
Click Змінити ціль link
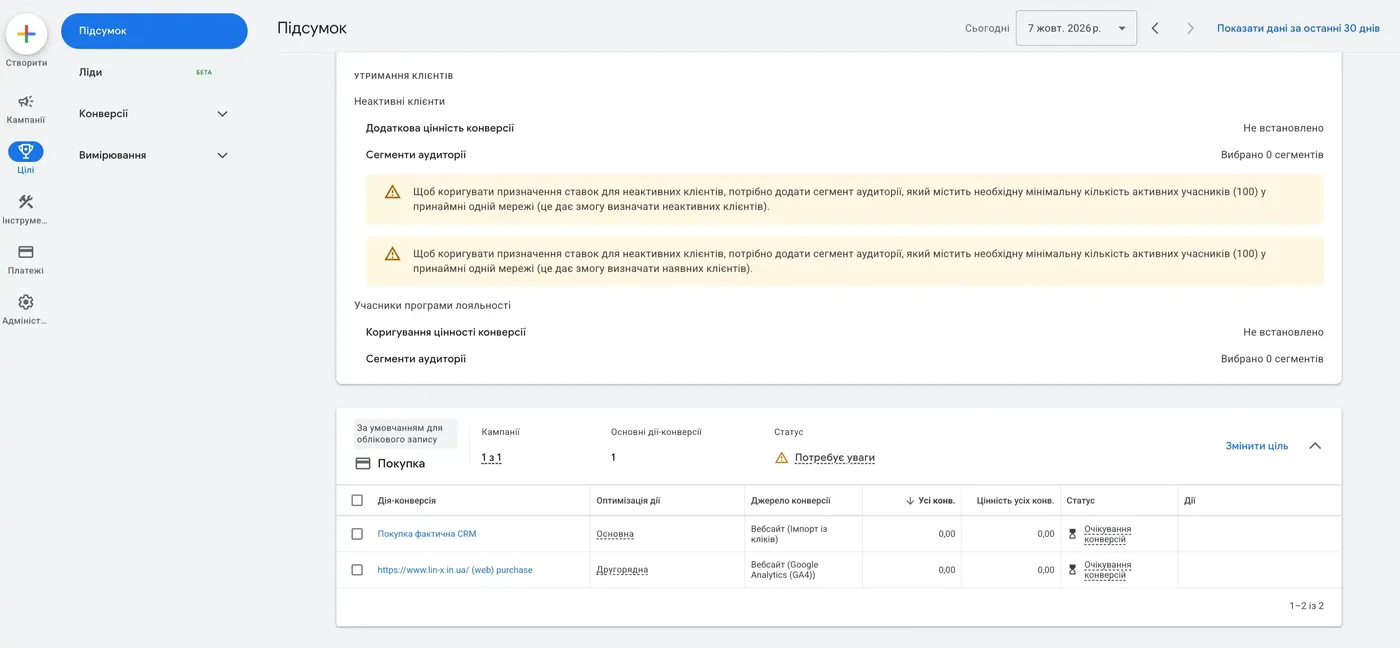click(1257, 446)
